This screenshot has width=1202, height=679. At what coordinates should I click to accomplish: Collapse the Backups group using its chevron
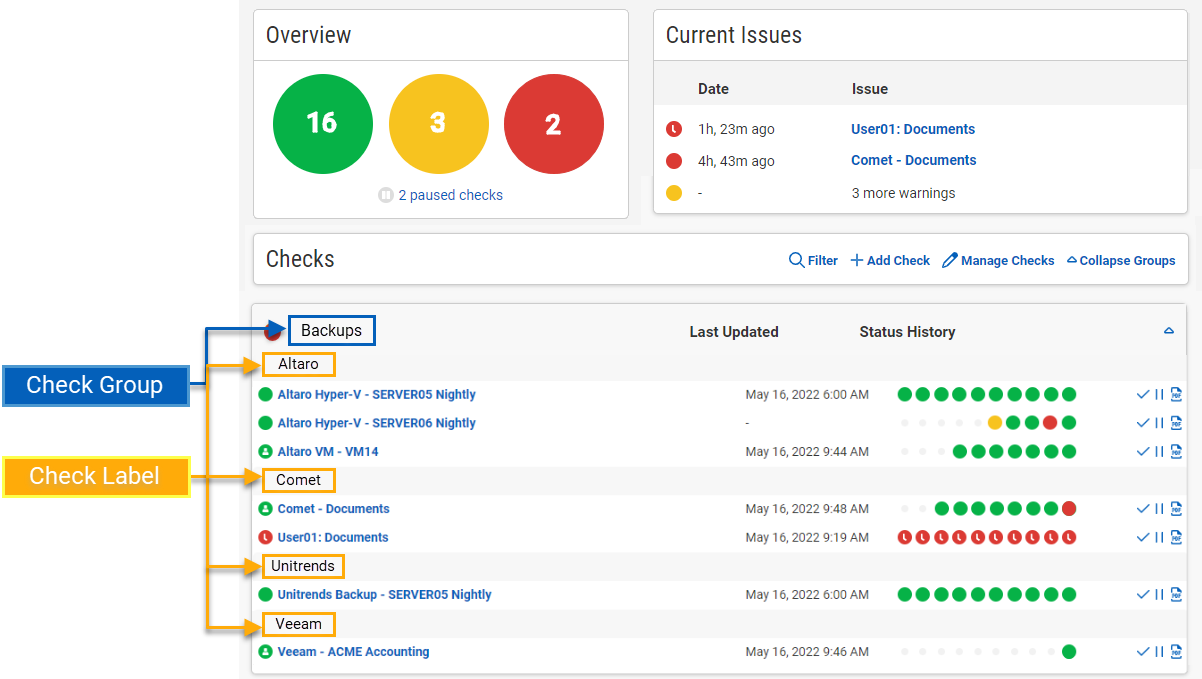[1169, 331]
